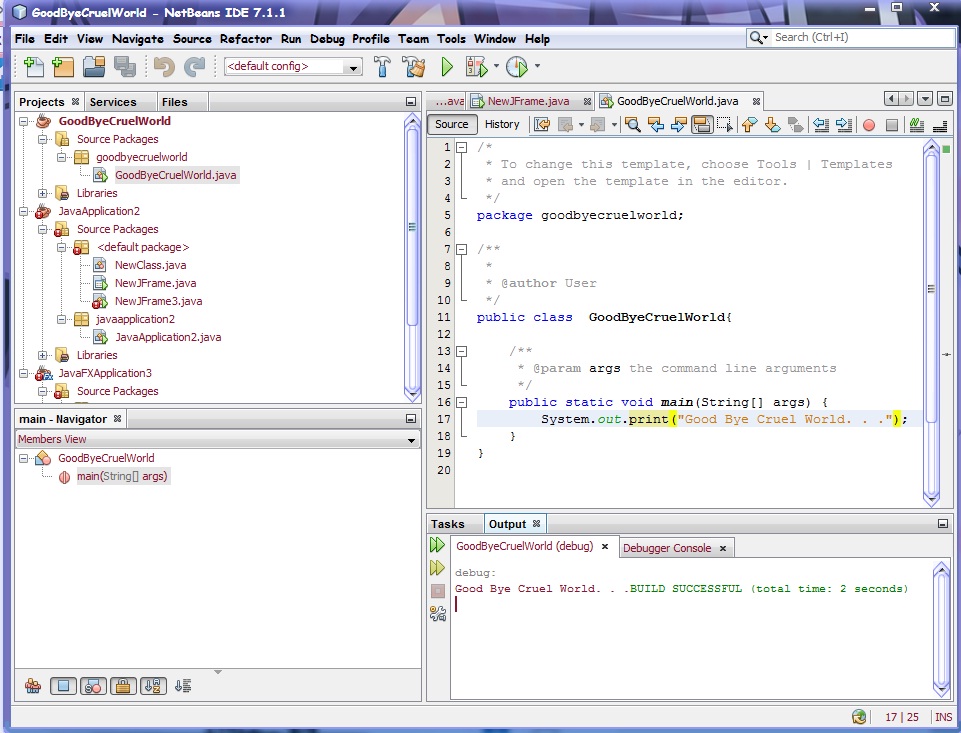
Task: Open Output settings wrench icon
Action: (x=438, y=613)
